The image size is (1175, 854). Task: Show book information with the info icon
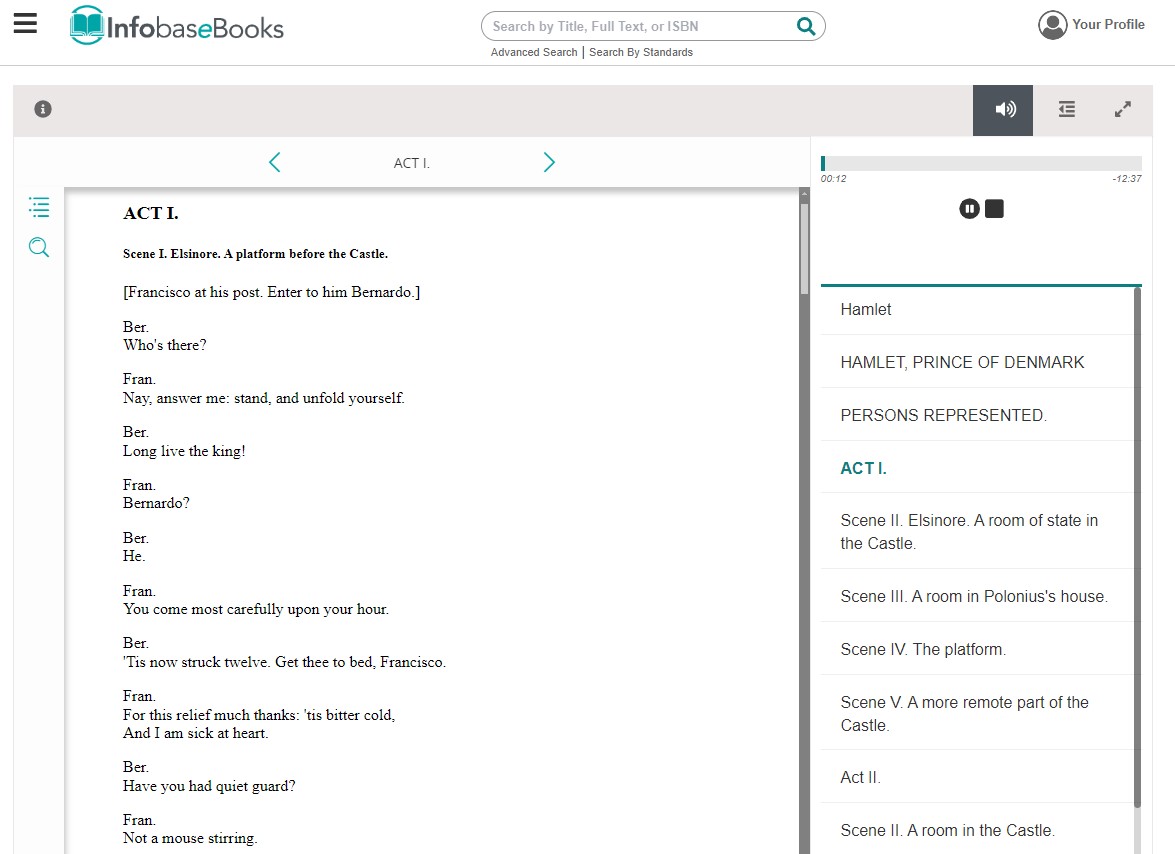tap(43, 109)
